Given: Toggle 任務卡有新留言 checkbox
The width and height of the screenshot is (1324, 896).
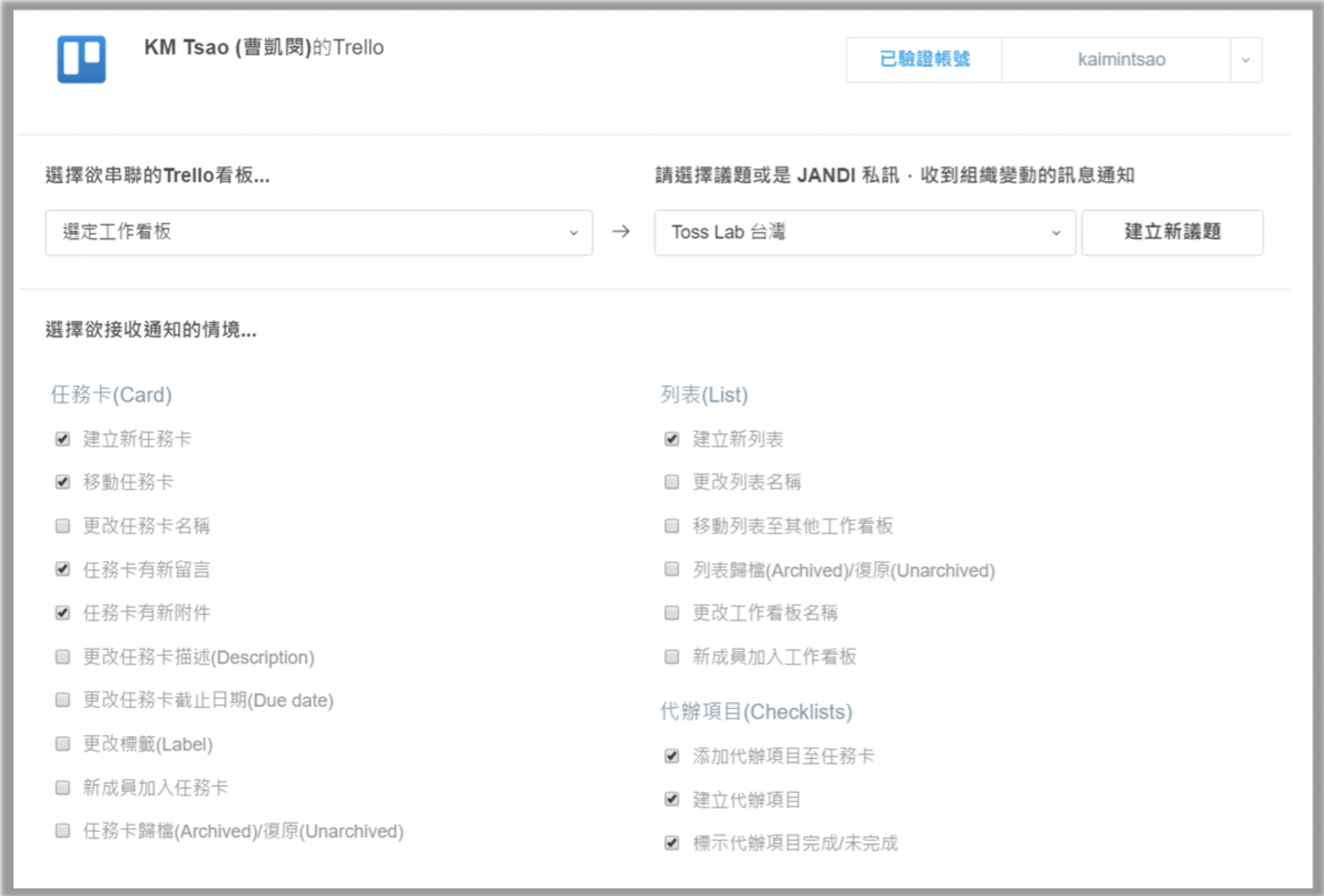Looking at the screenshot, I should (x=63, y=569).
